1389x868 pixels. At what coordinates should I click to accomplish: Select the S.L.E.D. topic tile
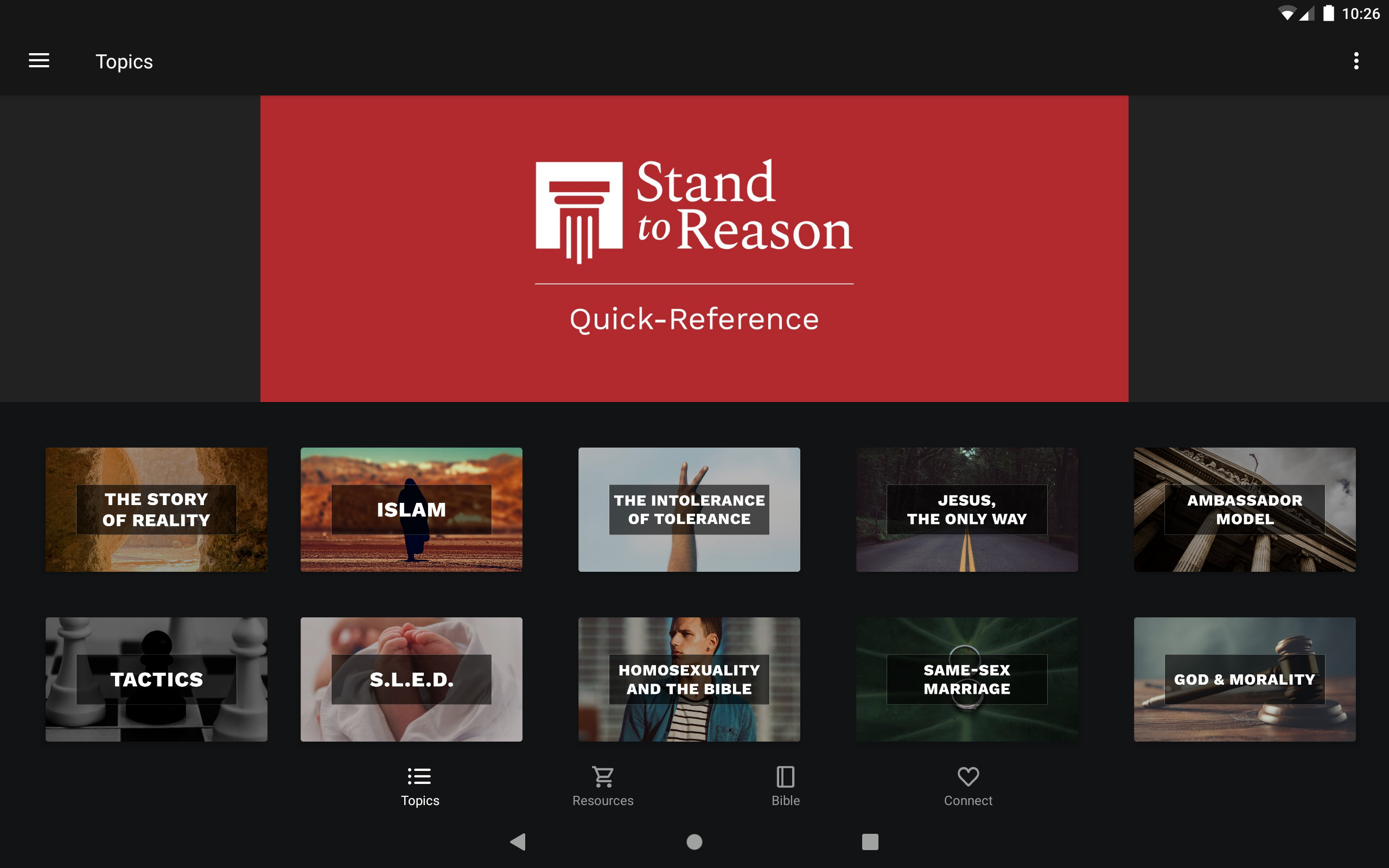411,680
